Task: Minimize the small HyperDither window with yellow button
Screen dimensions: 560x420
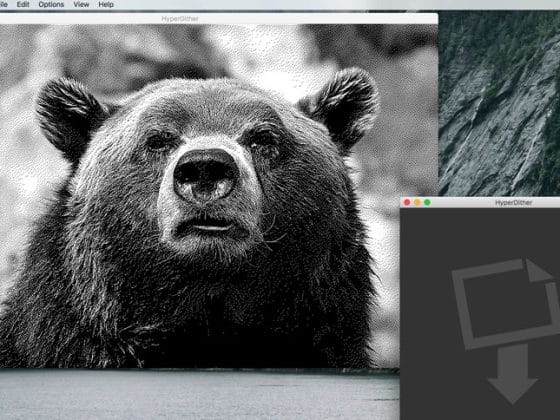Action: click(x=417, y=202)
